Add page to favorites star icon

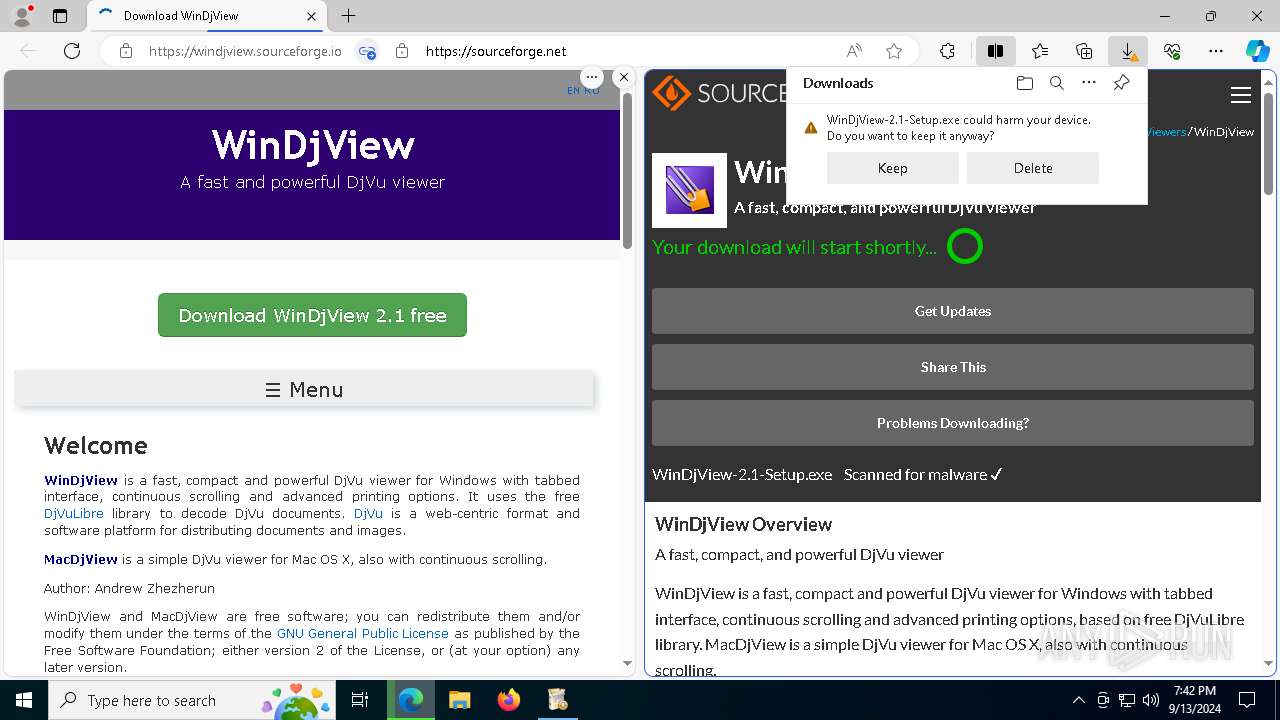[894, 51]
